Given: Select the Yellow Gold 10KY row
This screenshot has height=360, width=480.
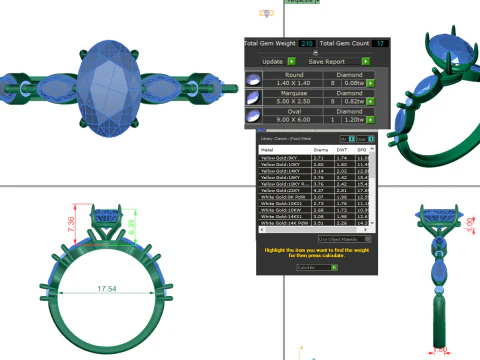Looking at the screenshot, I should pyautogui.click(x=314, y=164).
